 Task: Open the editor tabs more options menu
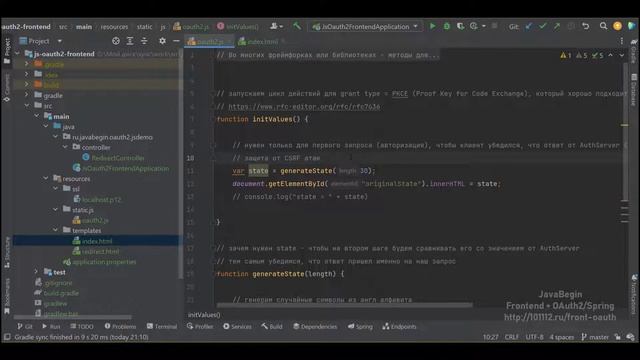pos(622,41)
